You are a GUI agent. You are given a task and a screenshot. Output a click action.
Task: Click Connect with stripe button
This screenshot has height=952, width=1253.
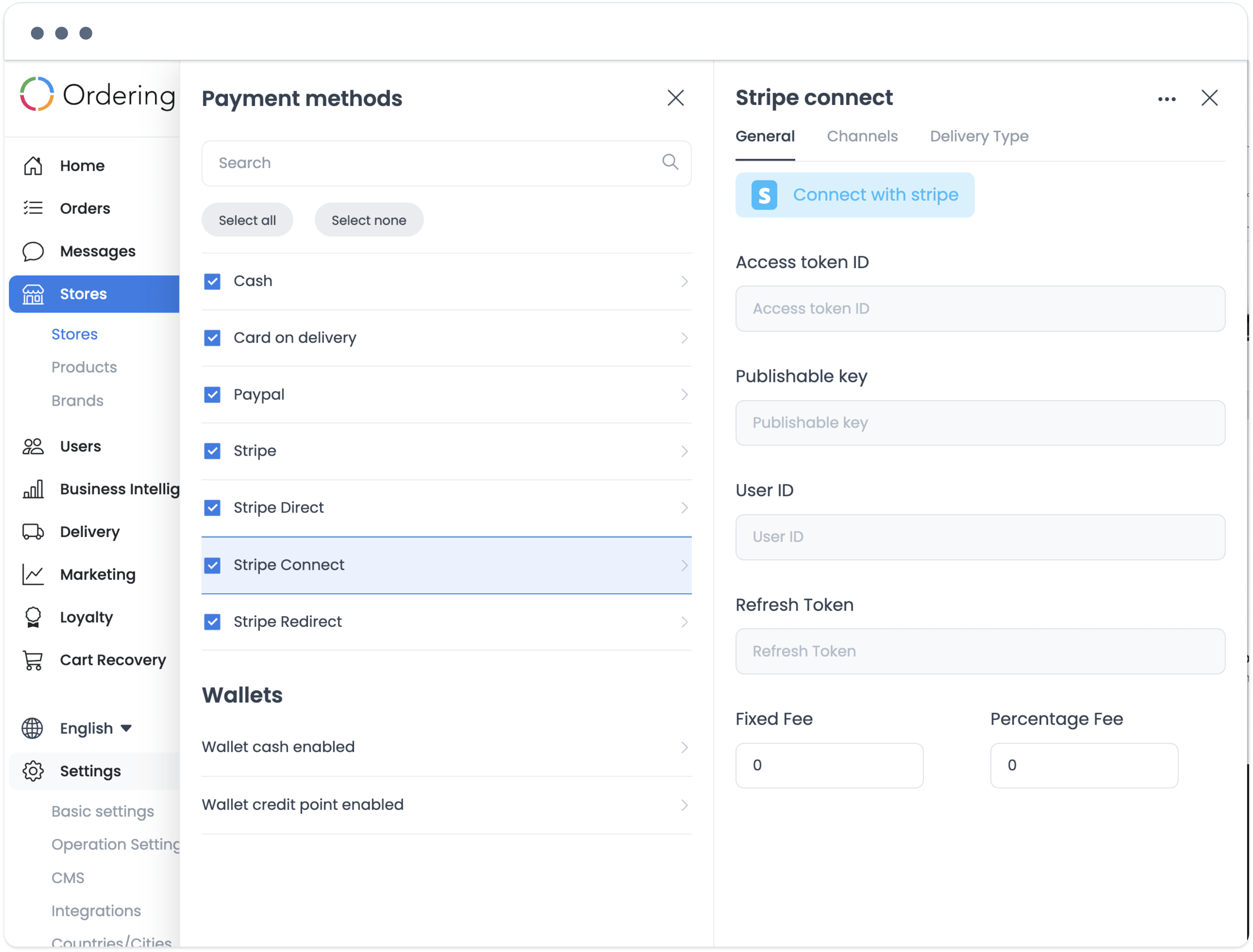[855, 195]
